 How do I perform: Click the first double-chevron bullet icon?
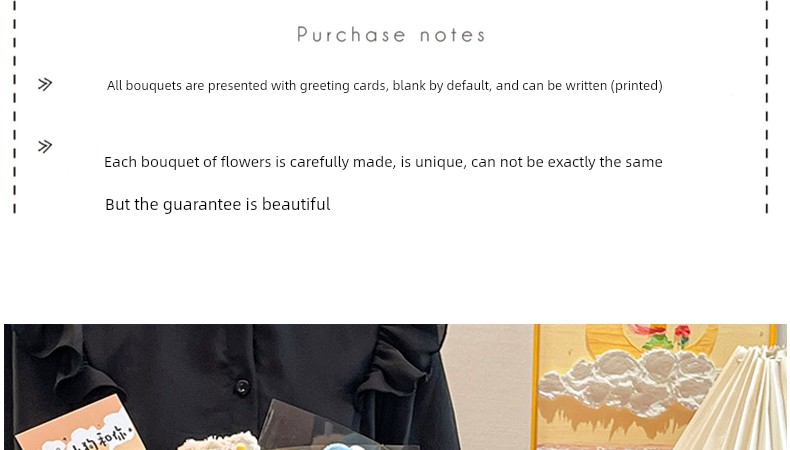tap(45, 84)
